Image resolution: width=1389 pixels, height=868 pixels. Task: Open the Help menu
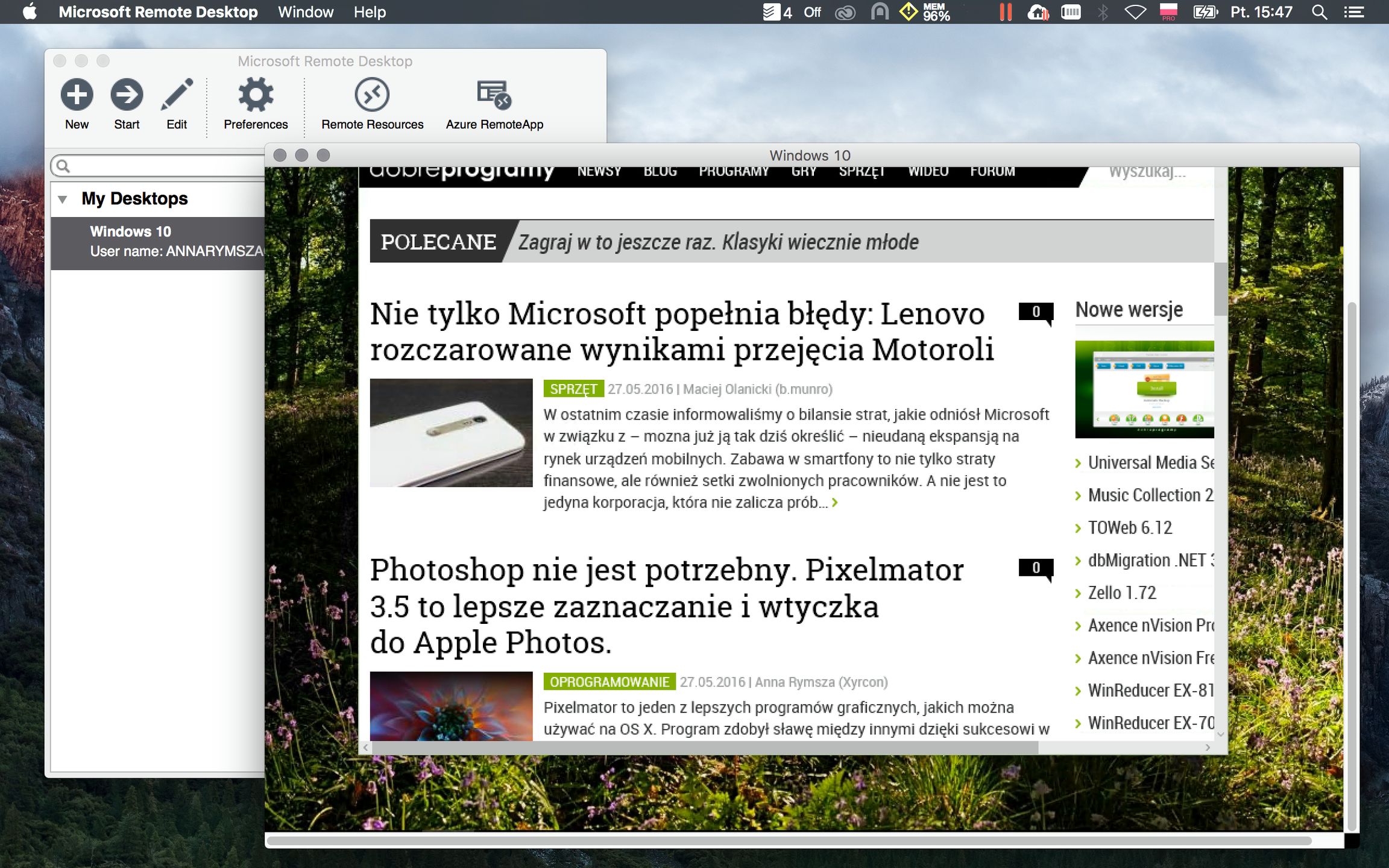(x=370, y=12)
